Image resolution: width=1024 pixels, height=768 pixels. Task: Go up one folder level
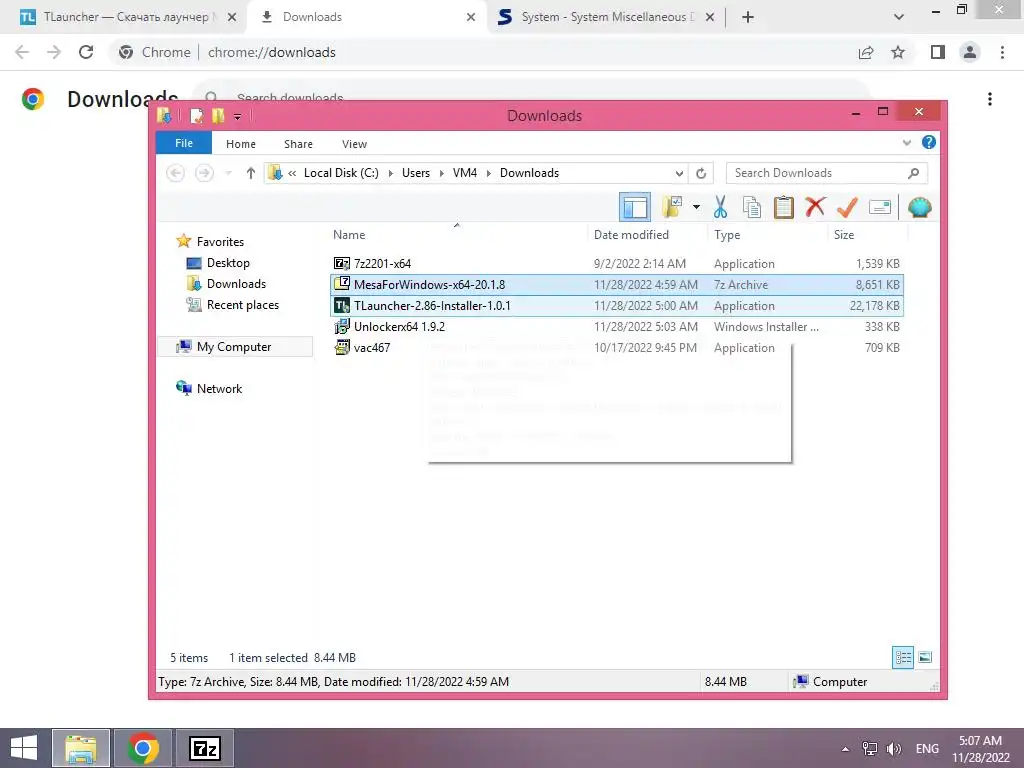[x=250, y=173]
